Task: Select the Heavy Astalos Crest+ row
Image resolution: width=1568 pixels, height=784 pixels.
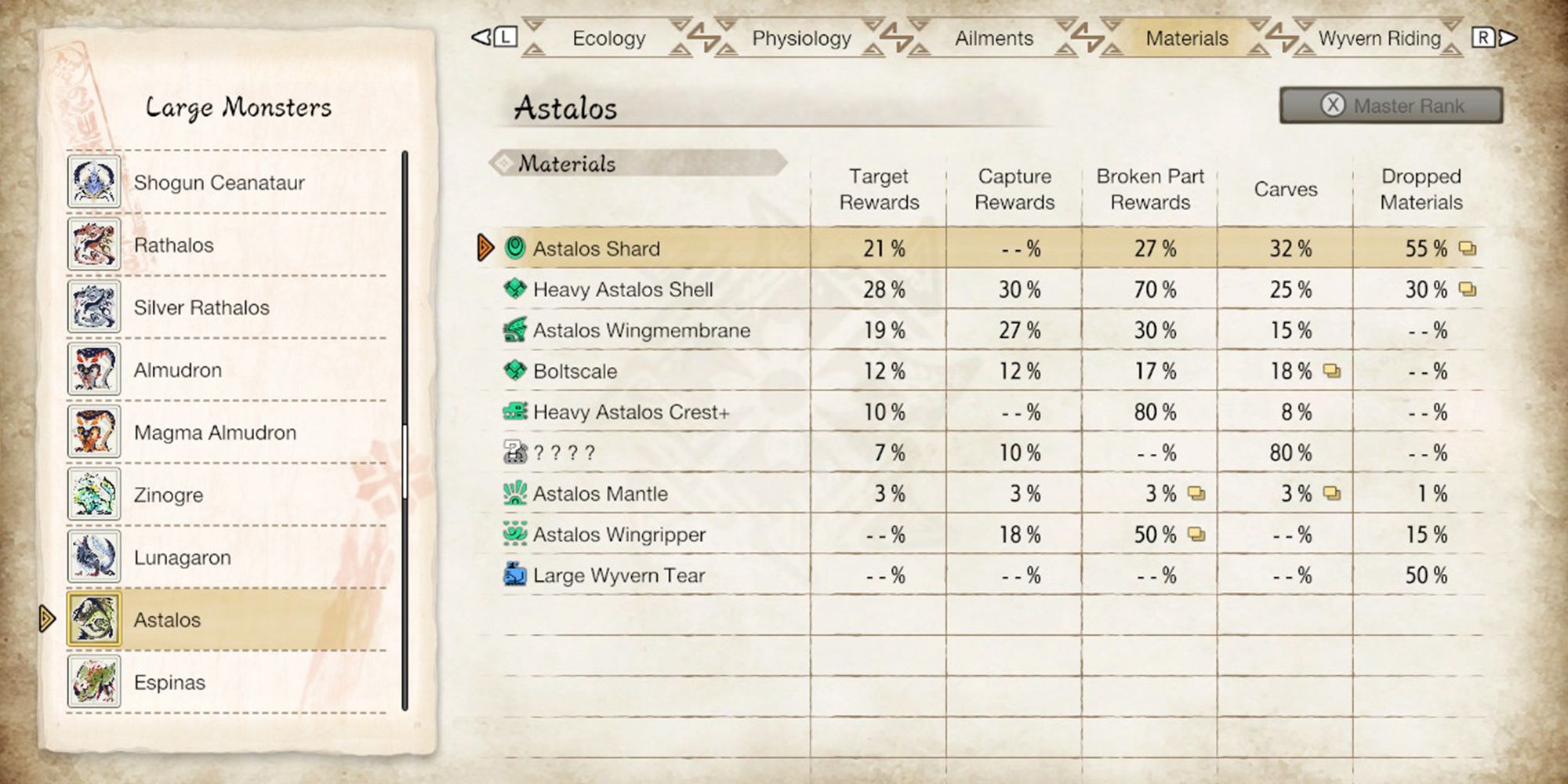Action: coord(990,412)
